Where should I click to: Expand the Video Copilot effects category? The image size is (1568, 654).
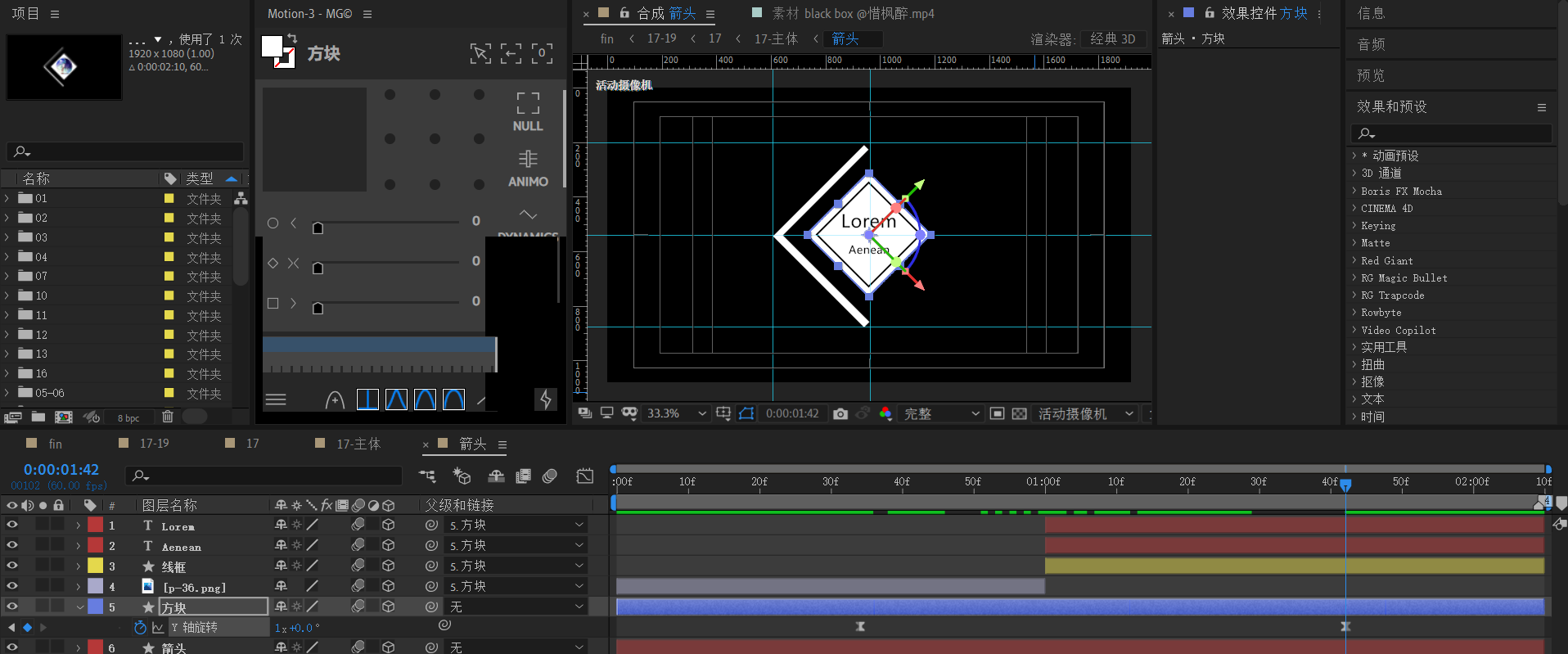point(1354,330)
